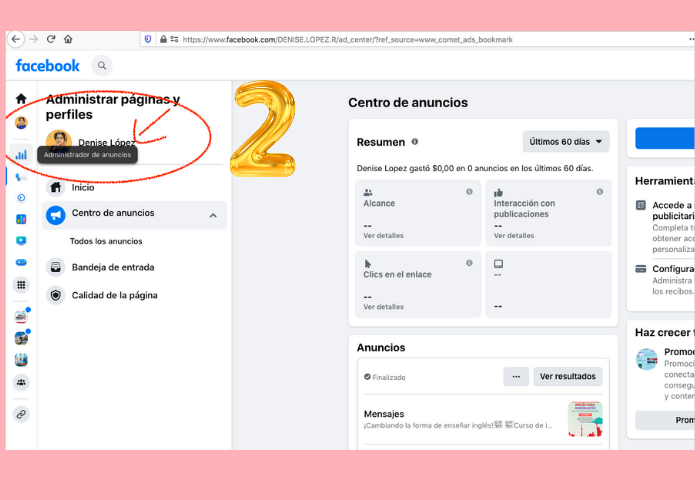
Task: Click the padlock site security icon
Action: tap(163, 39)
